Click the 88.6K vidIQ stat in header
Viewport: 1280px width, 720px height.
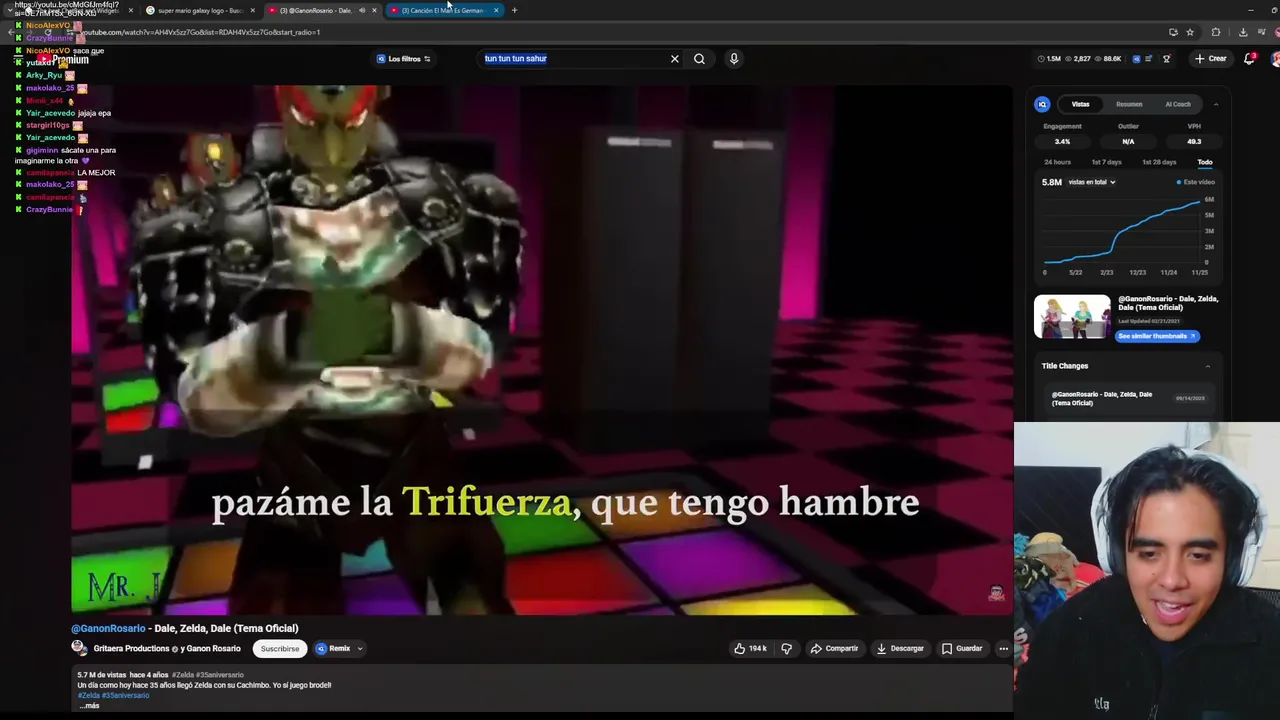[1109, 59]
